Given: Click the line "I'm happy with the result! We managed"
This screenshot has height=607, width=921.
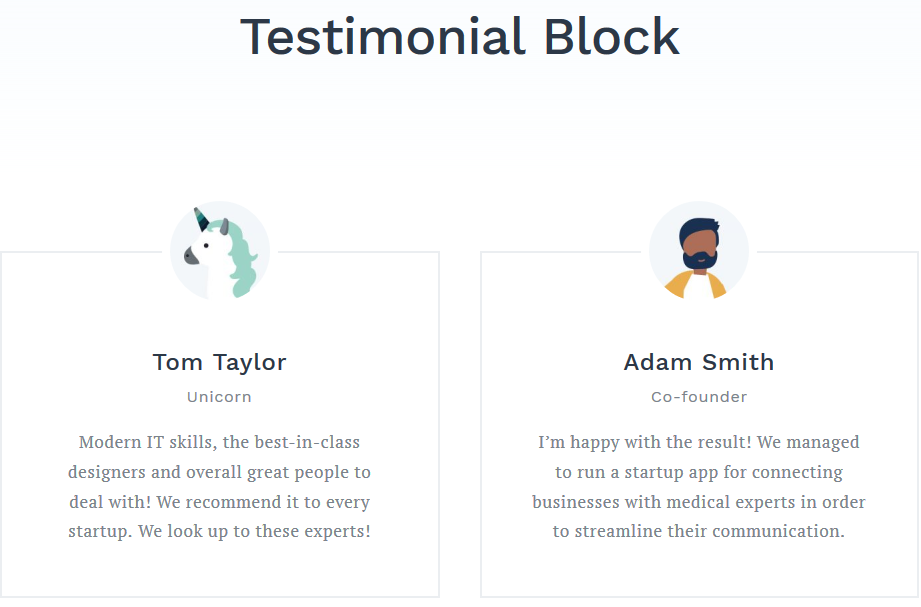Looking at the screenshot, I should pyautogui.click(x=698, y=442).
